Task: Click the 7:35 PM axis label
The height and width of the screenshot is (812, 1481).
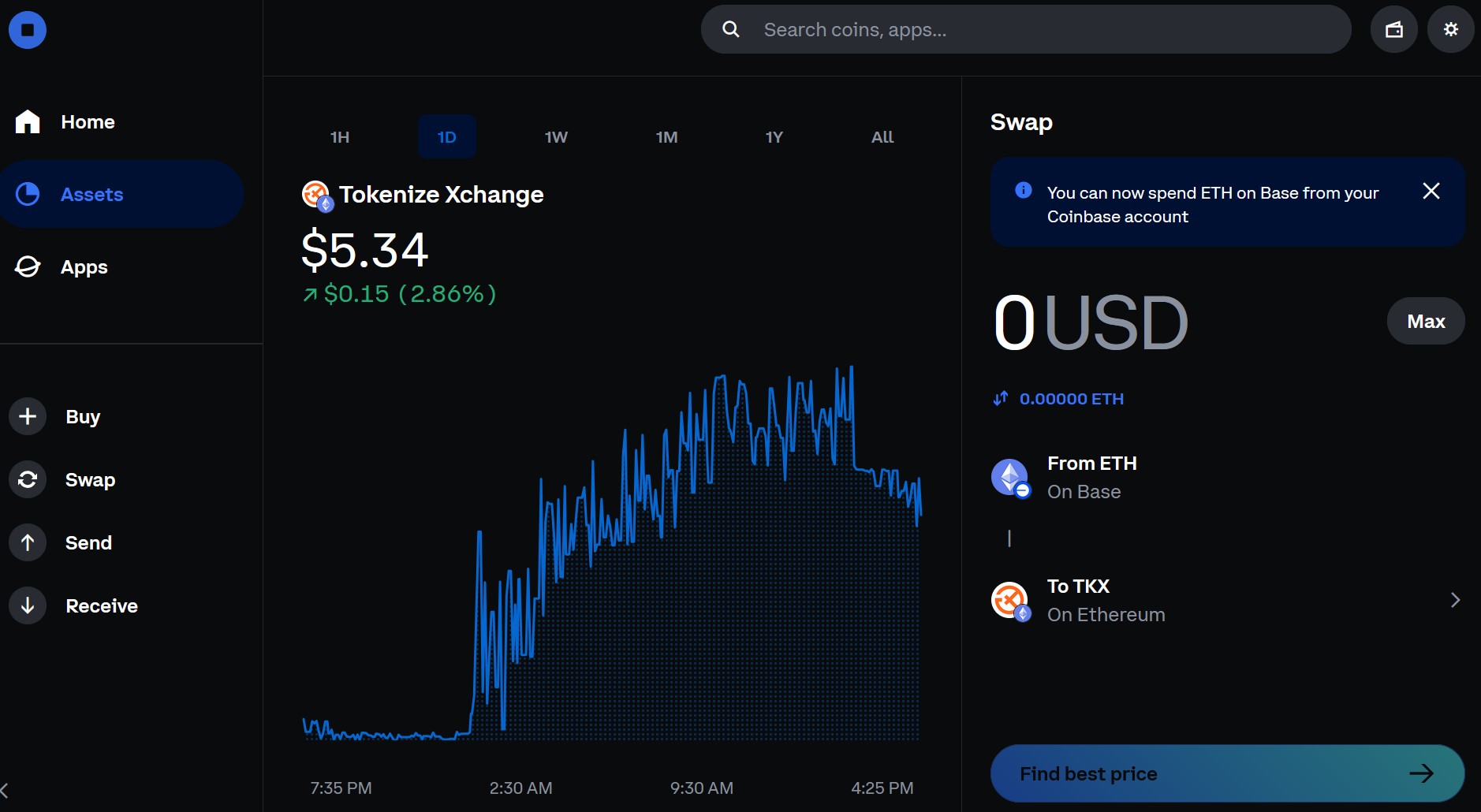Action: pyautogui.click(x=341, y=788)
